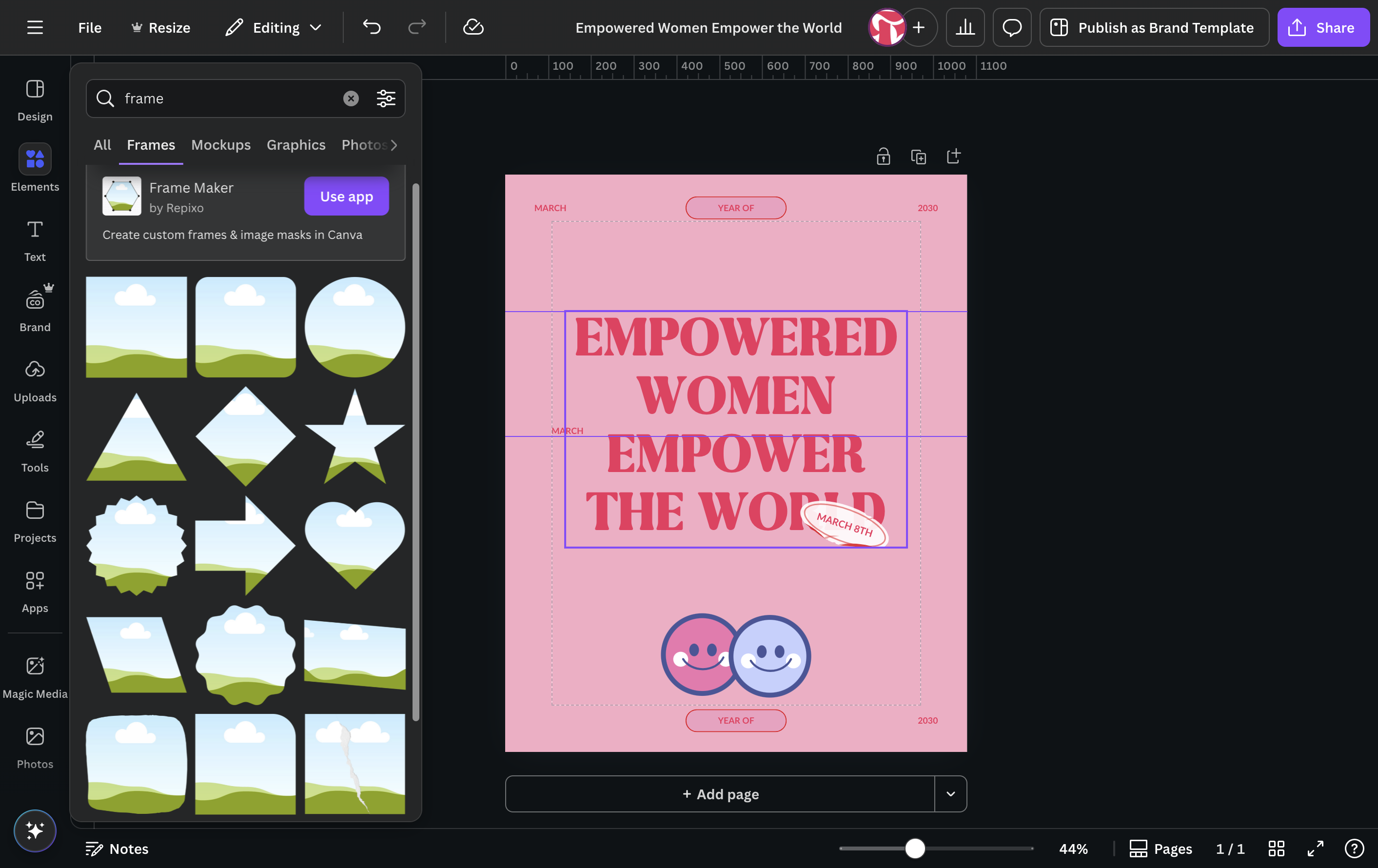Screen dimensions: 1378x868
Task: Open the Apps sidebar panel
Action: click(35, 592)
